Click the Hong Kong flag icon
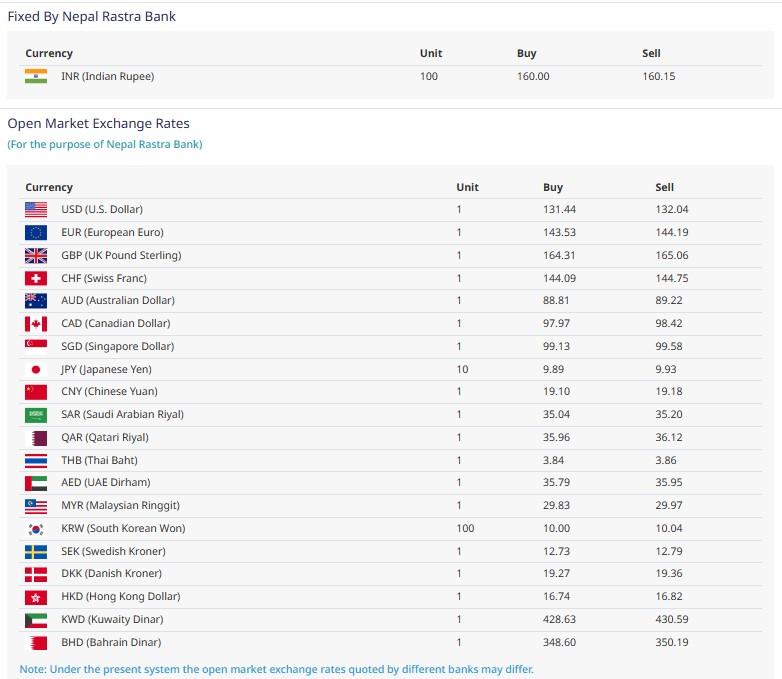Screen dimensions: 782x679 (36, 596)
